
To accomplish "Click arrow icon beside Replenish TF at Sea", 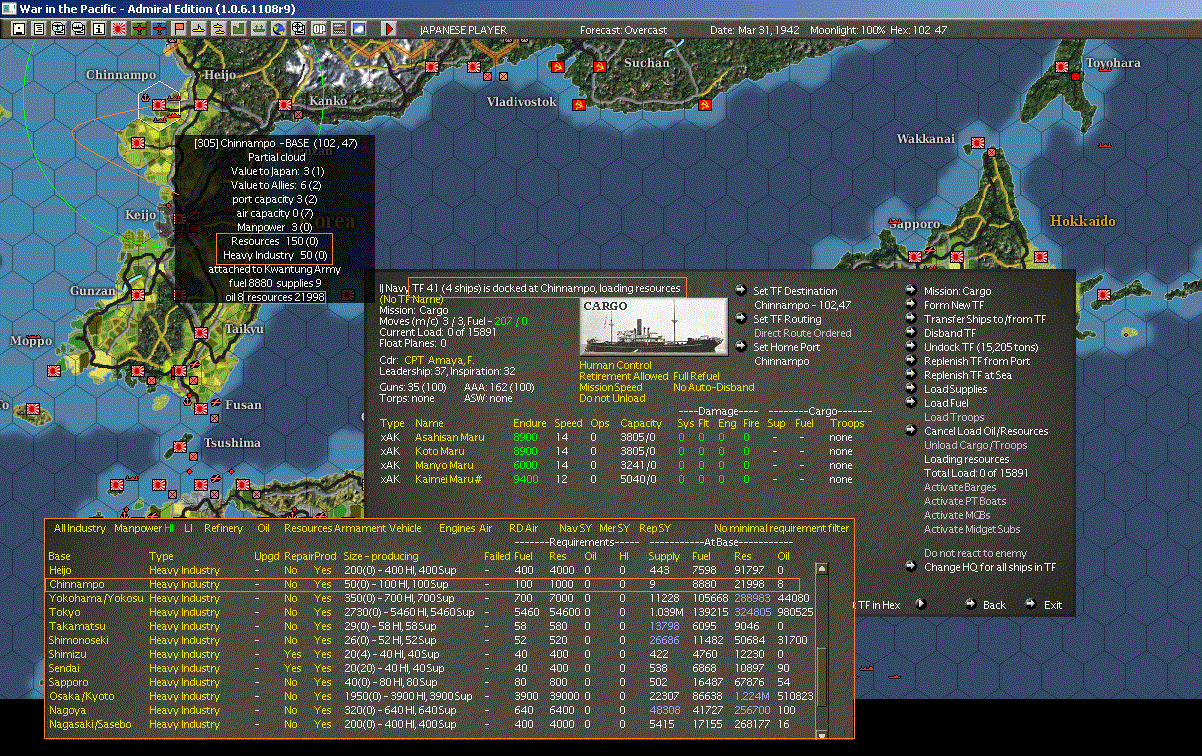I will point(911,375).
